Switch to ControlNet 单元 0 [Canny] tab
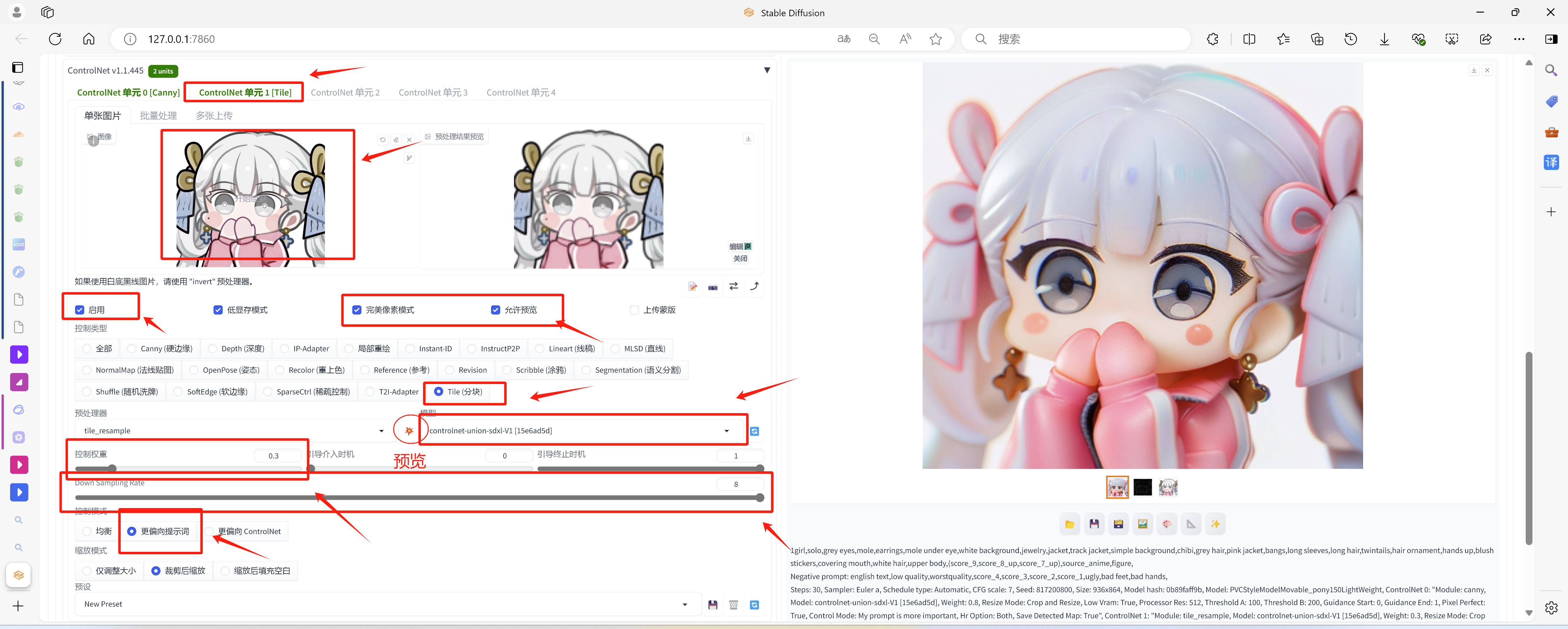This screenshot has width=1568, height=629. click(x=128, y=92)
